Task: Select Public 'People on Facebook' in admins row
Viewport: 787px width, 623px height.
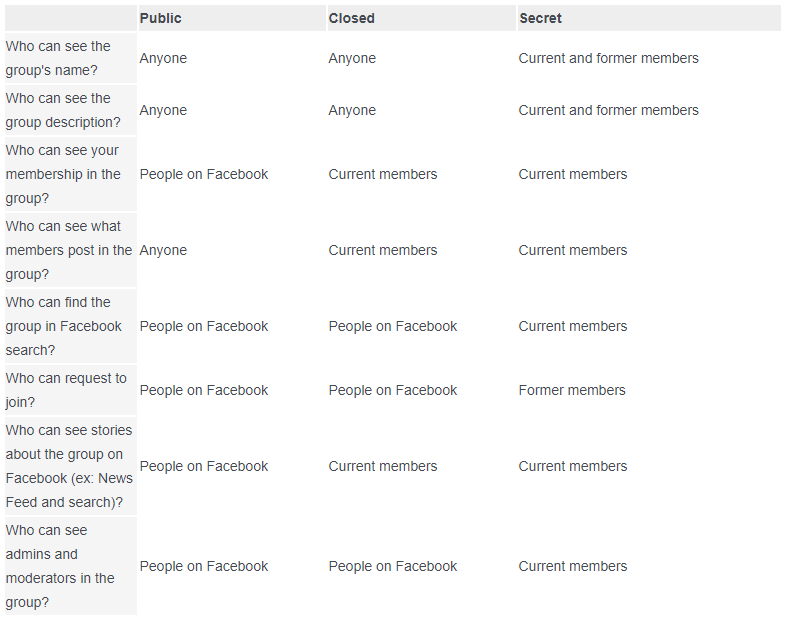Action: click(x=204, y=566)
